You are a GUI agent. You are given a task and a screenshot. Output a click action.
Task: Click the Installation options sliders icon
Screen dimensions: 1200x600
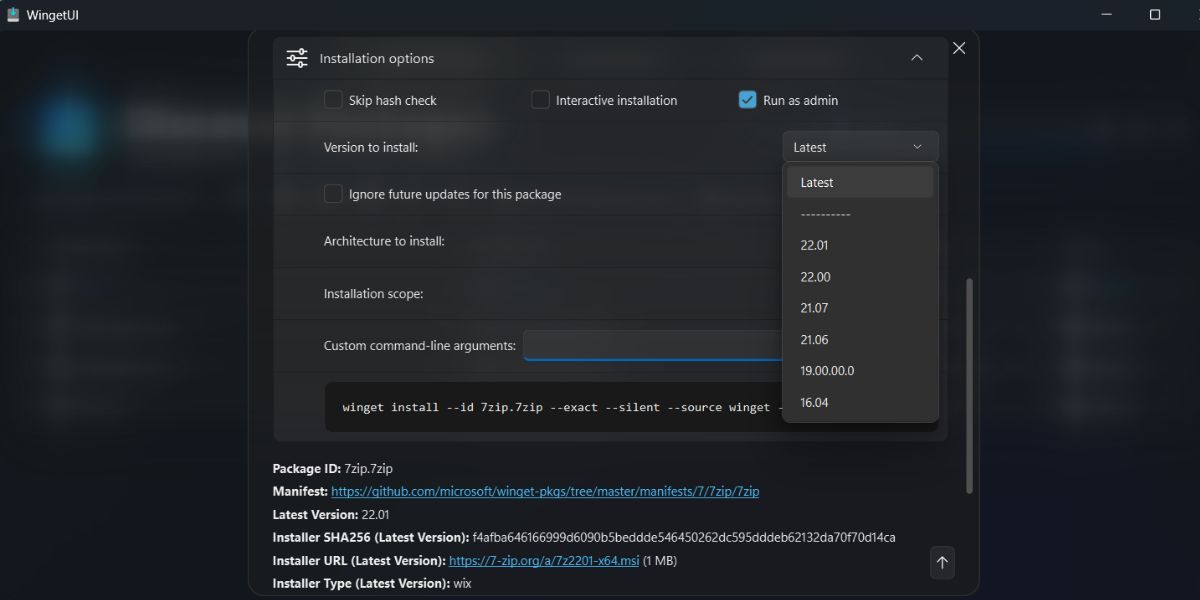(297, 58)
